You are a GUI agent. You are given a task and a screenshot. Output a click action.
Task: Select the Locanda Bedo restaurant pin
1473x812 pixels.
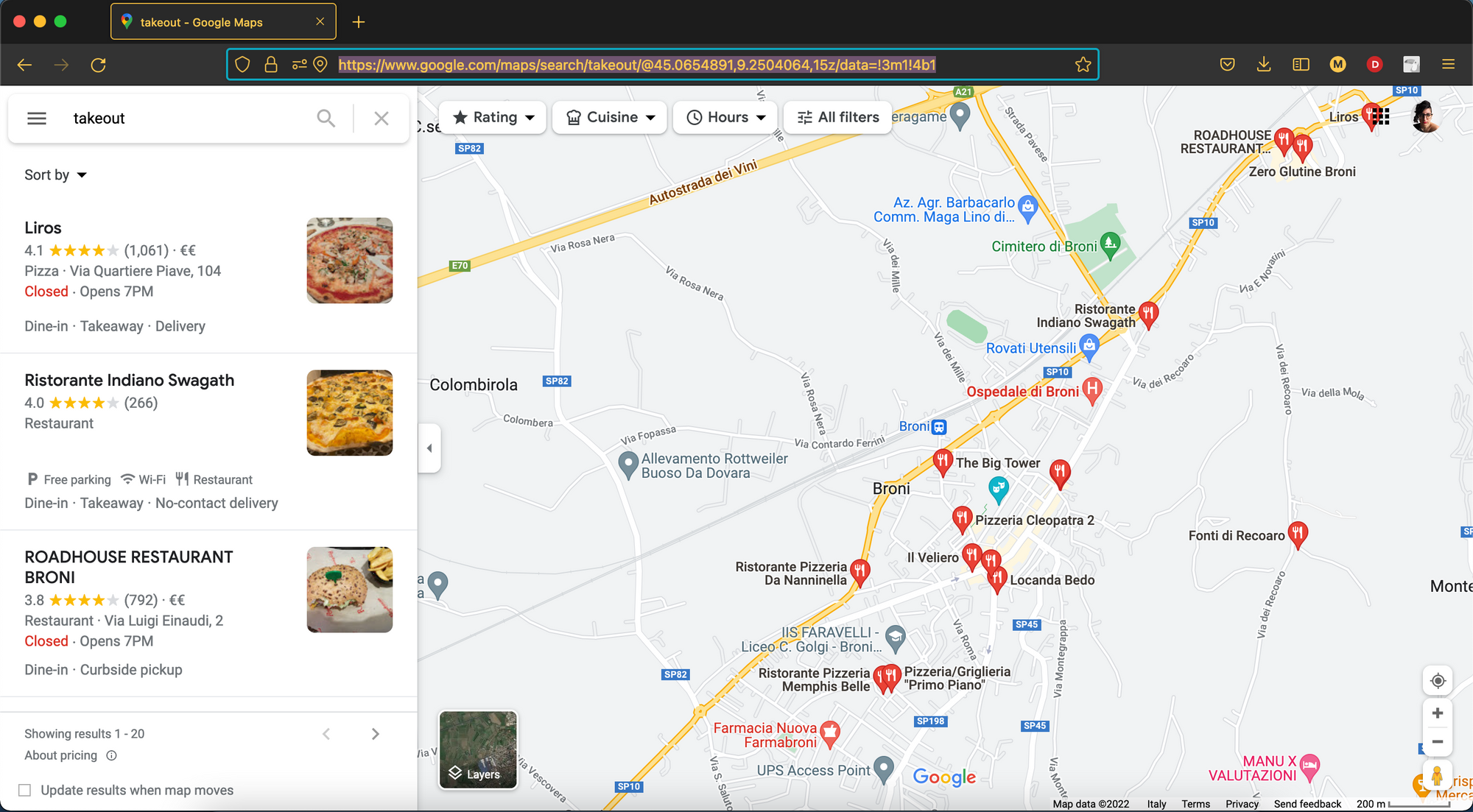997,579
